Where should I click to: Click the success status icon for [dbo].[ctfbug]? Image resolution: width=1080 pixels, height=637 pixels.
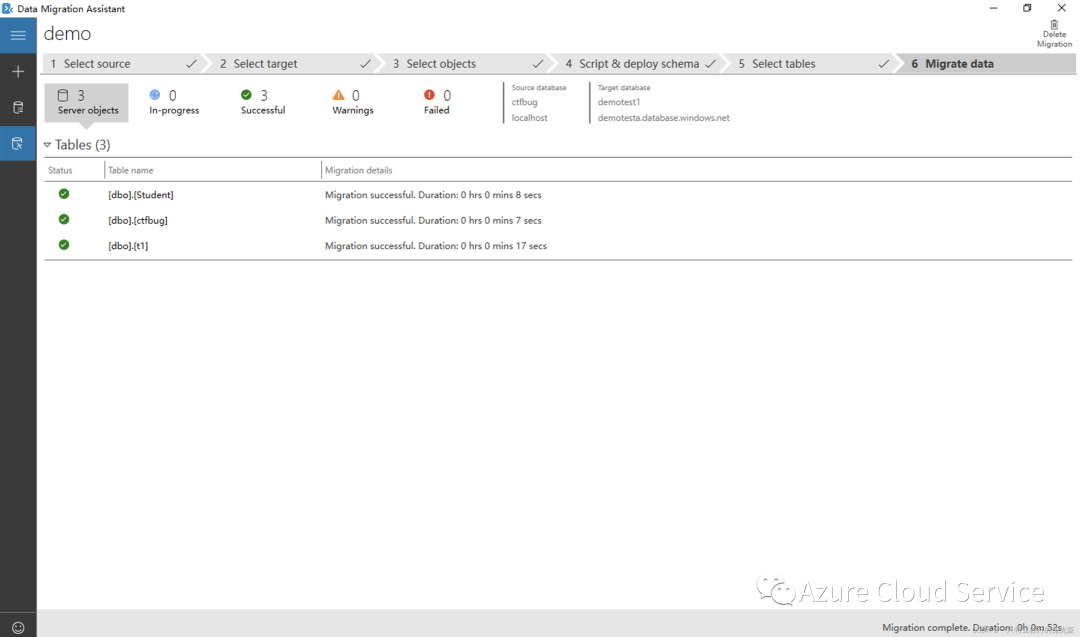tap(64, 220)
